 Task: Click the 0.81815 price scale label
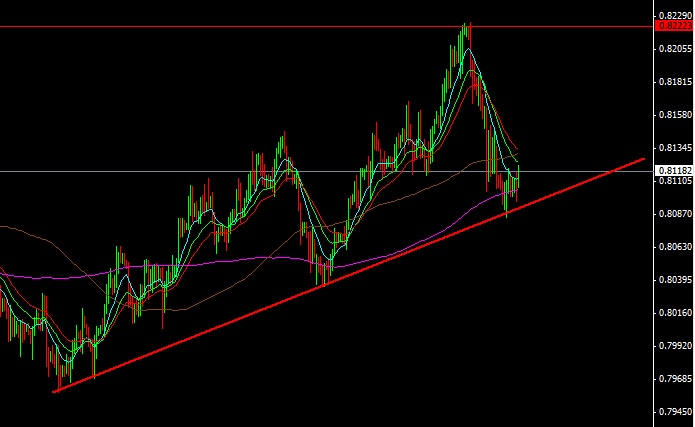coord(675,82)
